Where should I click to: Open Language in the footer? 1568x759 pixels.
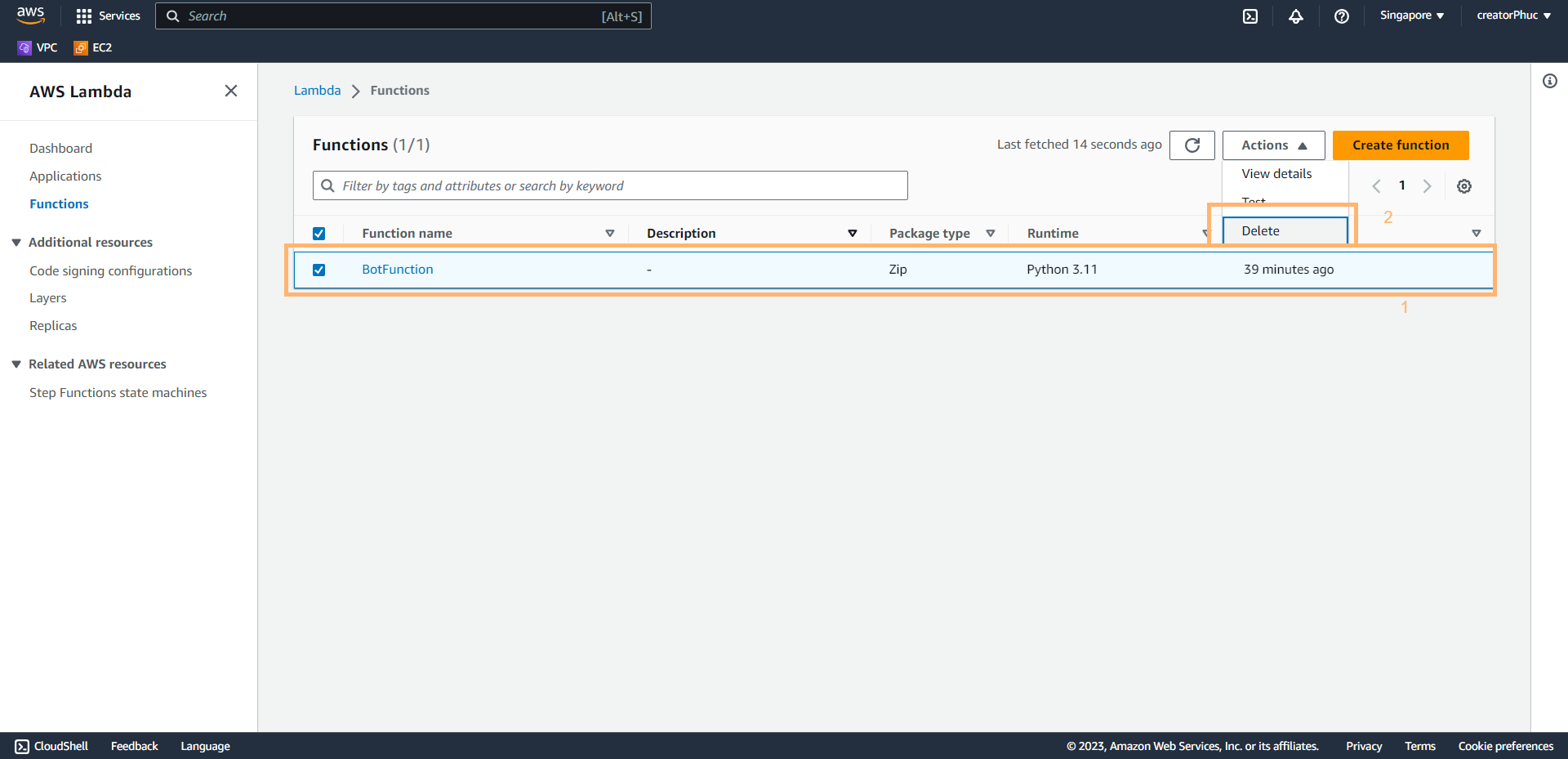click(205, 746)
